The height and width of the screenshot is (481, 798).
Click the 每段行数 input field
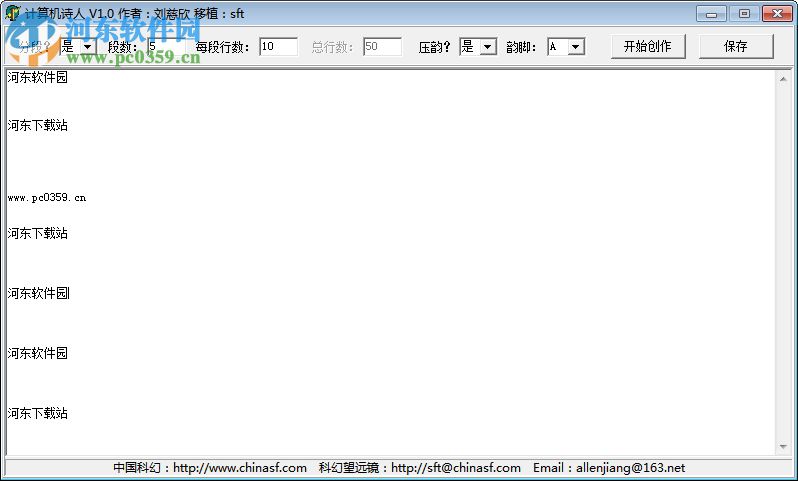click(x=278, y=47)
